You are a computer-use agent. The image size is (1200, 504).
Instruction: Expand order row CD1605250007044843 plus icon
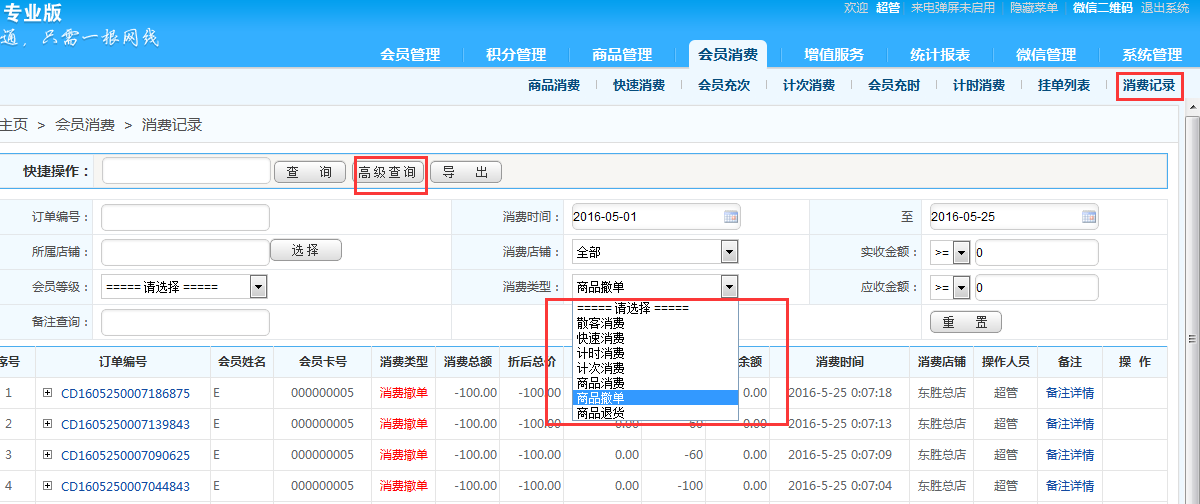click(47, 486)
